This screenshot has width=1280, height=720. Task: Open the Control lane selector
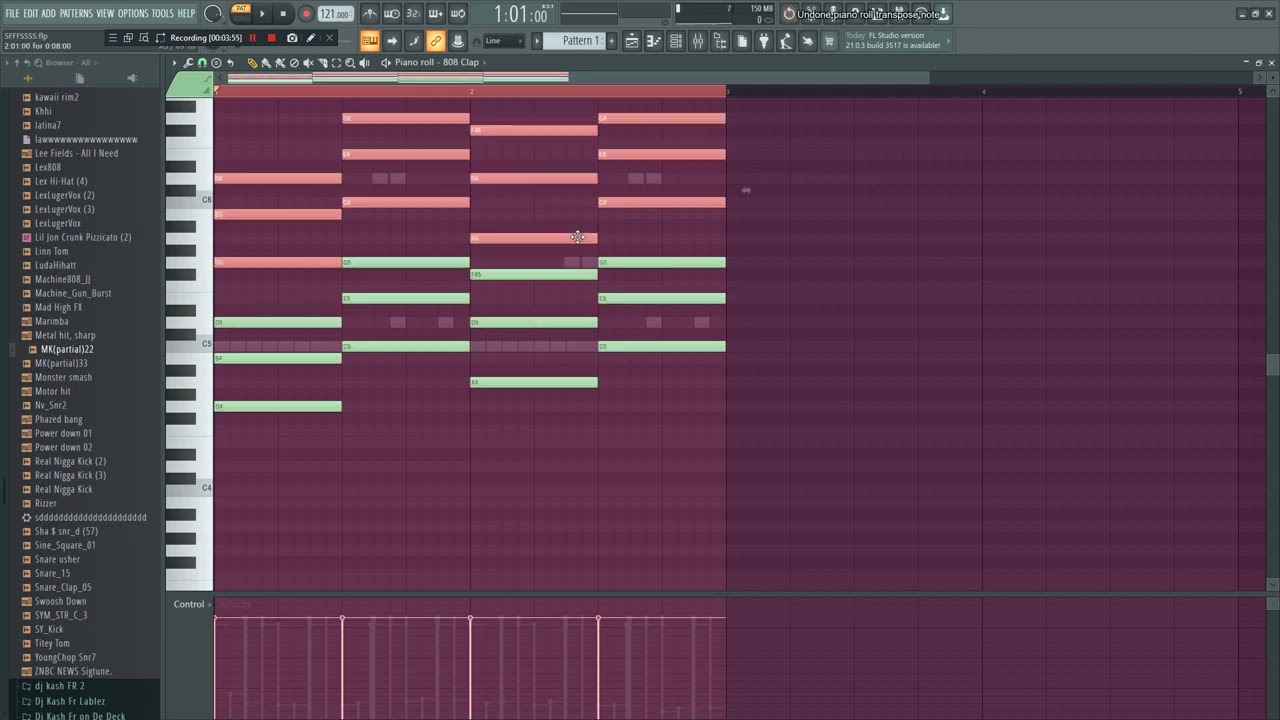pyautogui.click(x=192, y=604)
